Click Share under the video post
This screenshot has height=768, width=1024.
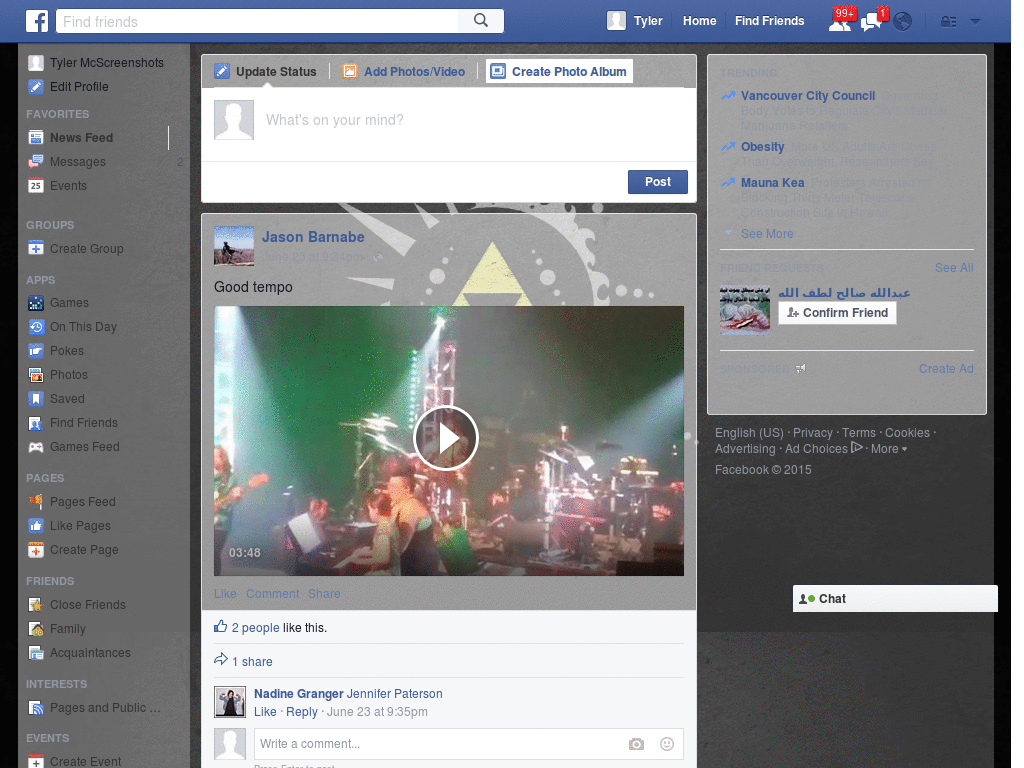coord(324,594)
